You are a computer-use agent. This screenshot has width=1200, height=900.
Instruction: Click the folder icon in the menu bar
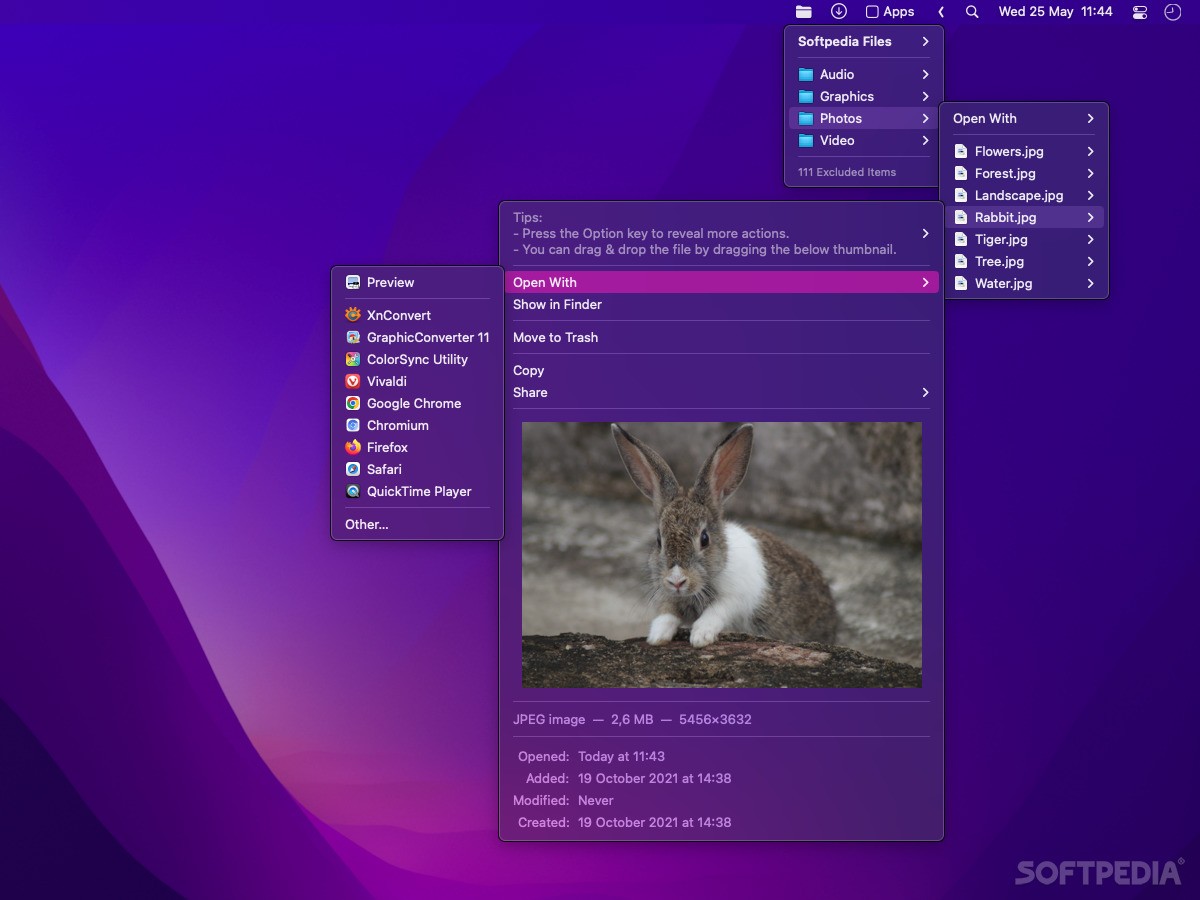coord(804,11)
